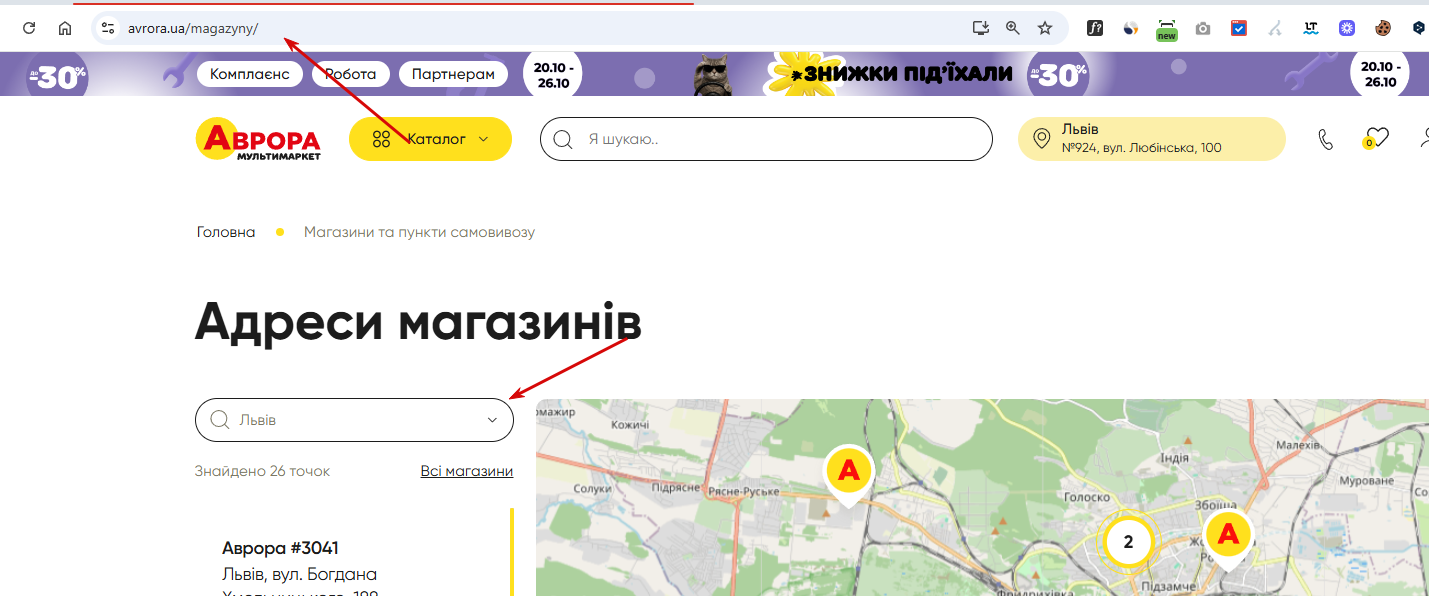Click the store list scrollbar
This screenshot has height=596, width=1429.
click(x=512, y=552)
